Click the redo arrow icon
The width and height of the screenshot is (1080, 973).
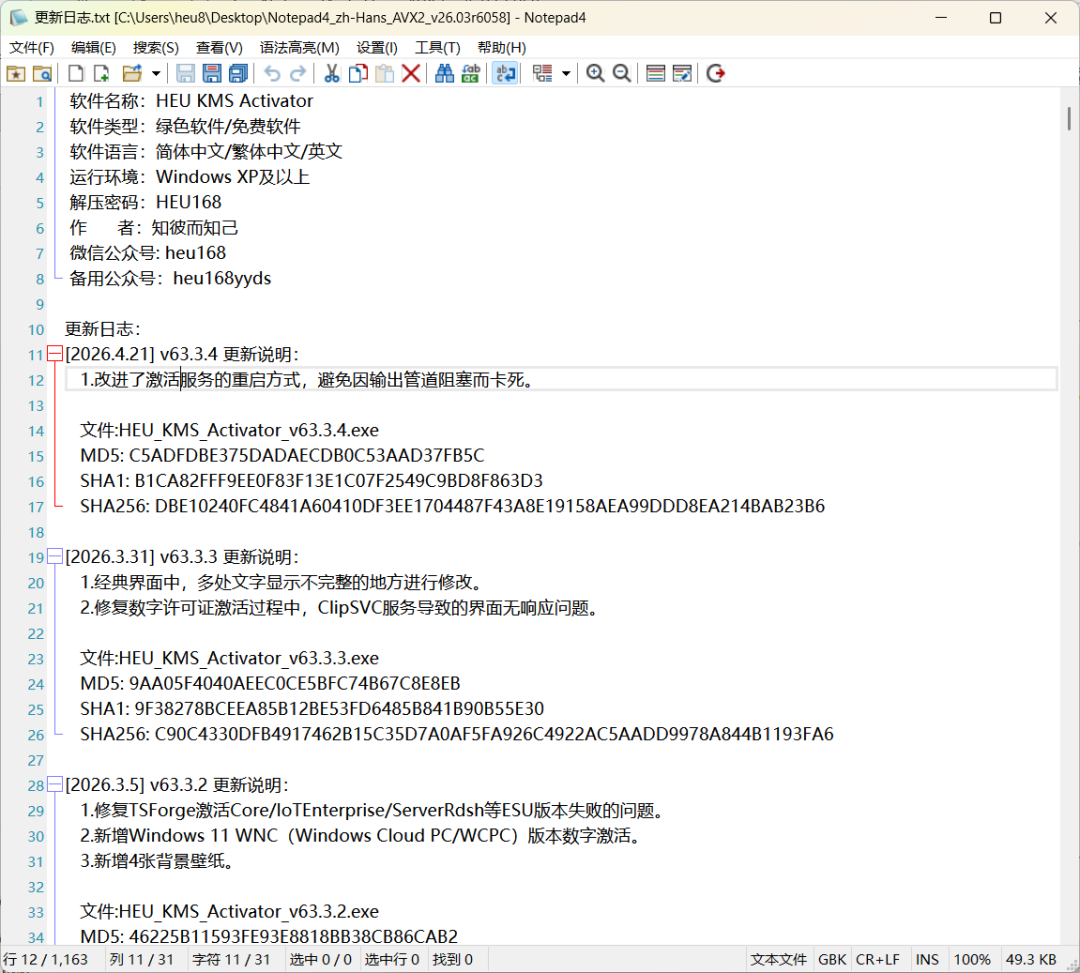[298, 74]
